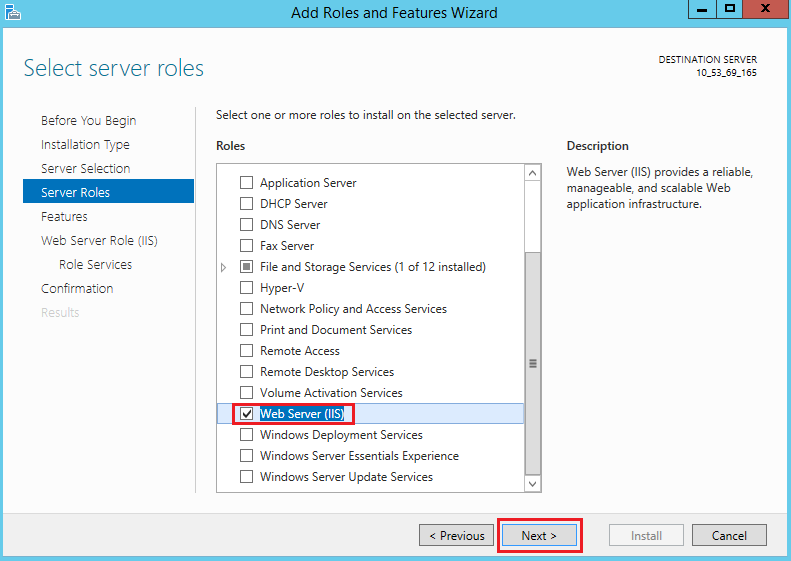Jump to the Confirmation step
This screenshot has width=791, height=561.
click(77, 289)
